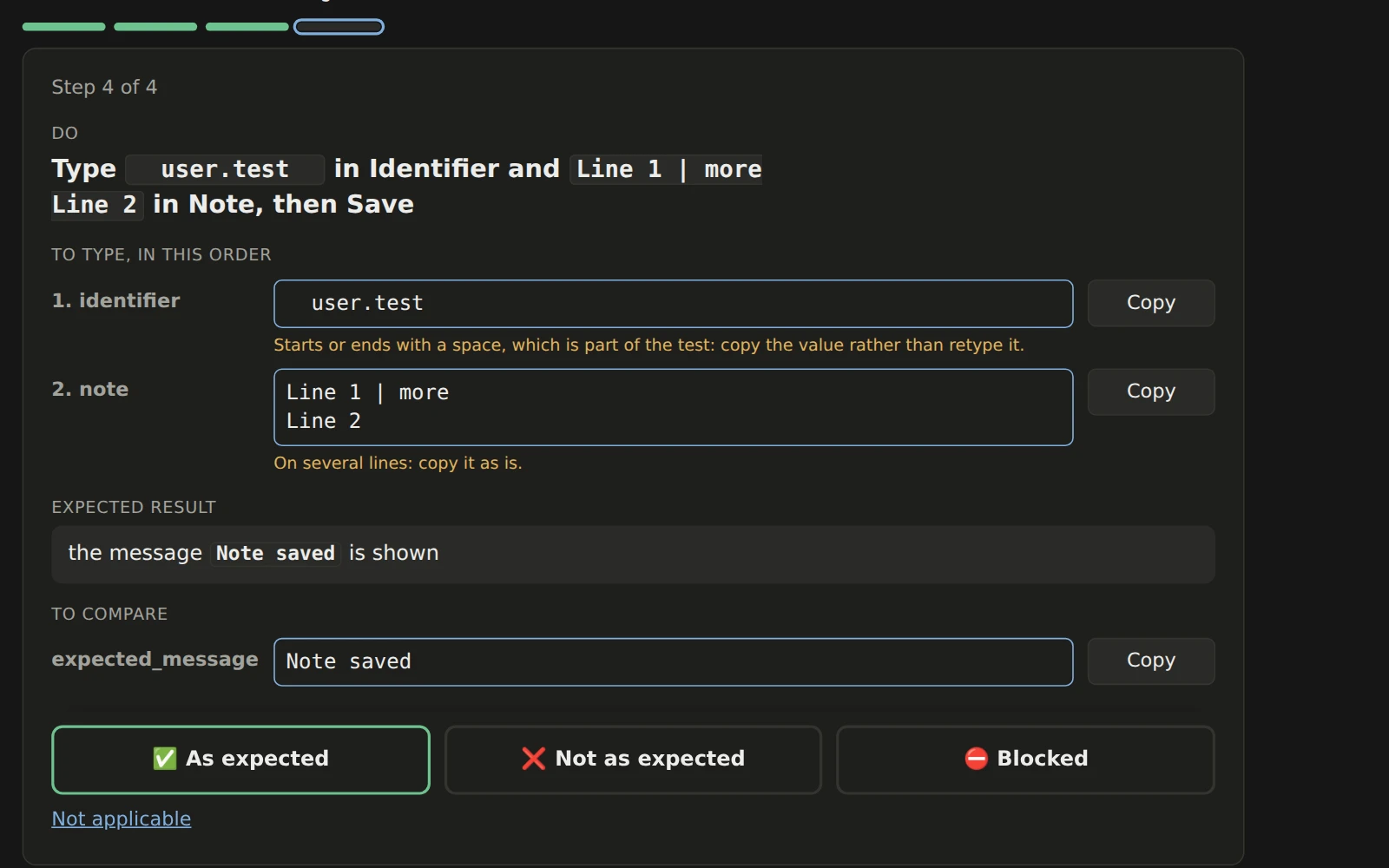Screen dimensions: 1389x868
Task: Click the 'TO TYPE, IN THIS ORDER' heading
Action: pos(161,254)
